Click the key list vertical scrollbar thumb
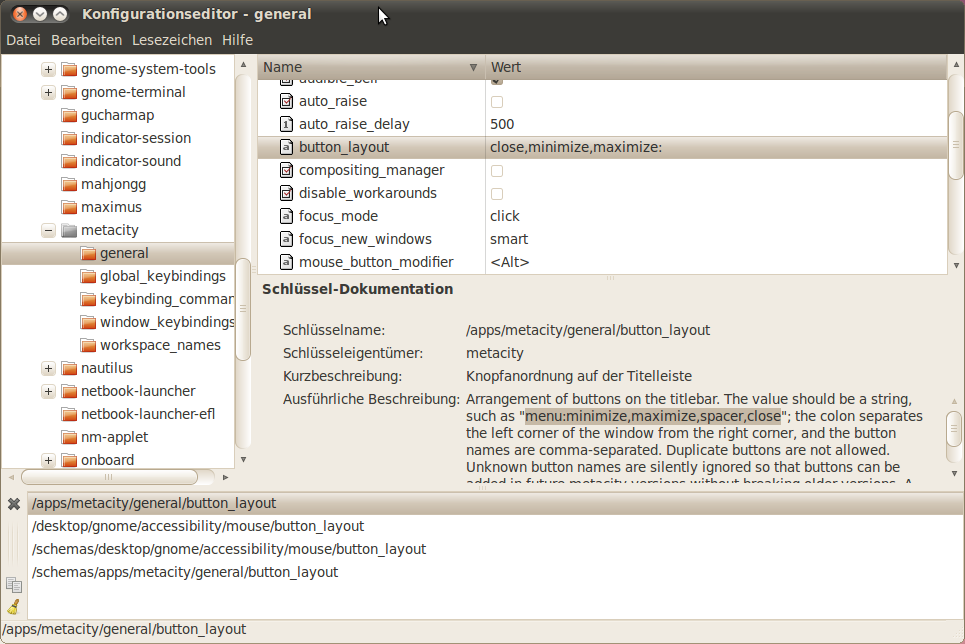 955,145
